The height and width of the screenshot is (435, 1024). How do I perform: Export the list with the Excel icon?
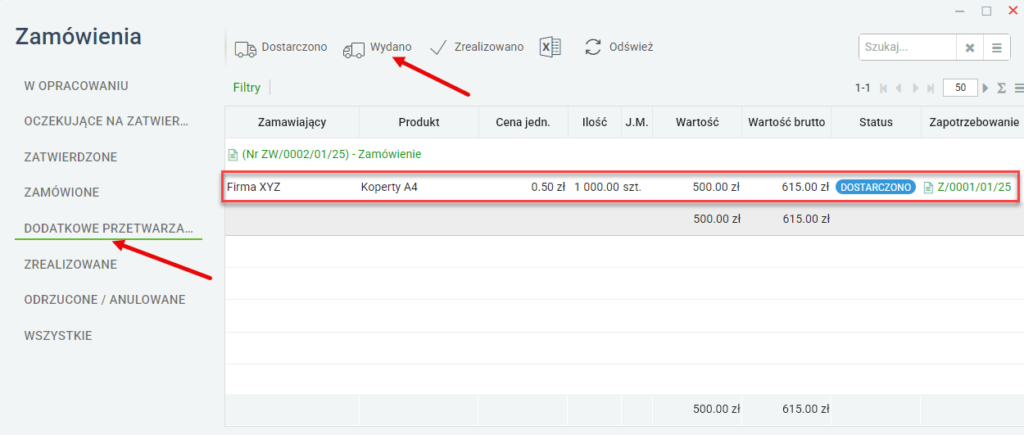551,47
